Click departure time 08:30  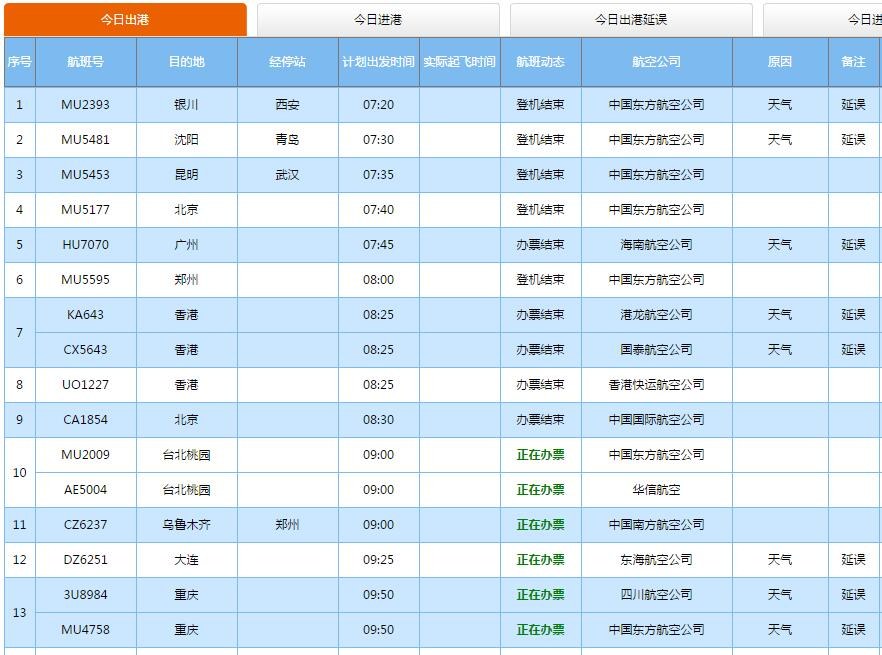[379, 420]
